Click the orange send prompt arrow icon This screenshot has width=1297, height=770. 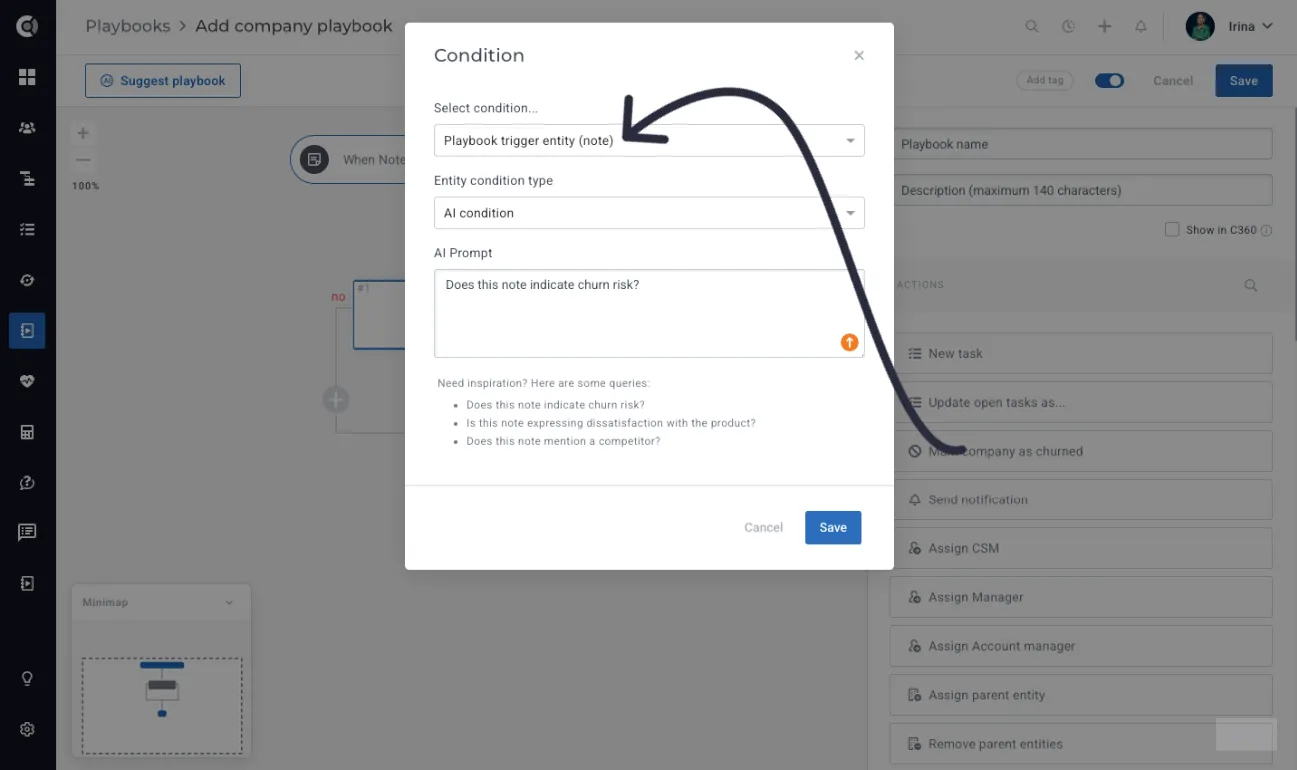[849, 342]
